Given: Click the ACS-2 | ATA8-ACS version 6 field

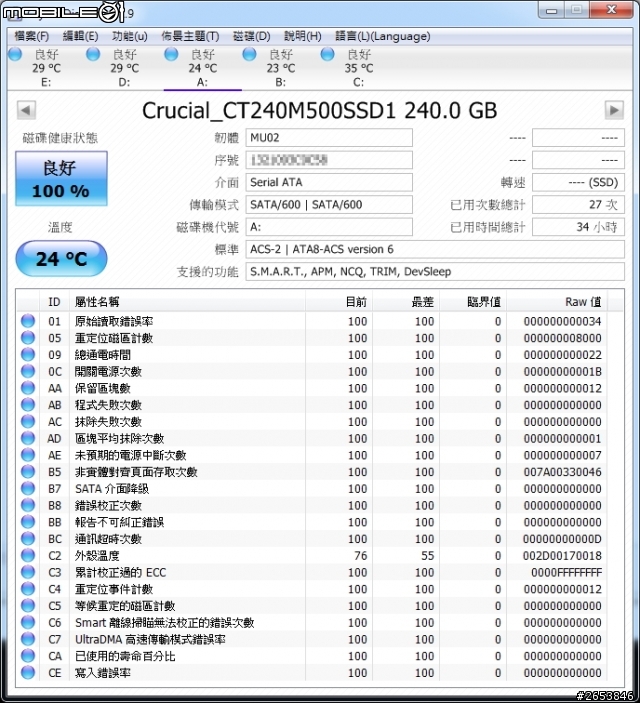Looking at the screenshot, I should [435, 249].
